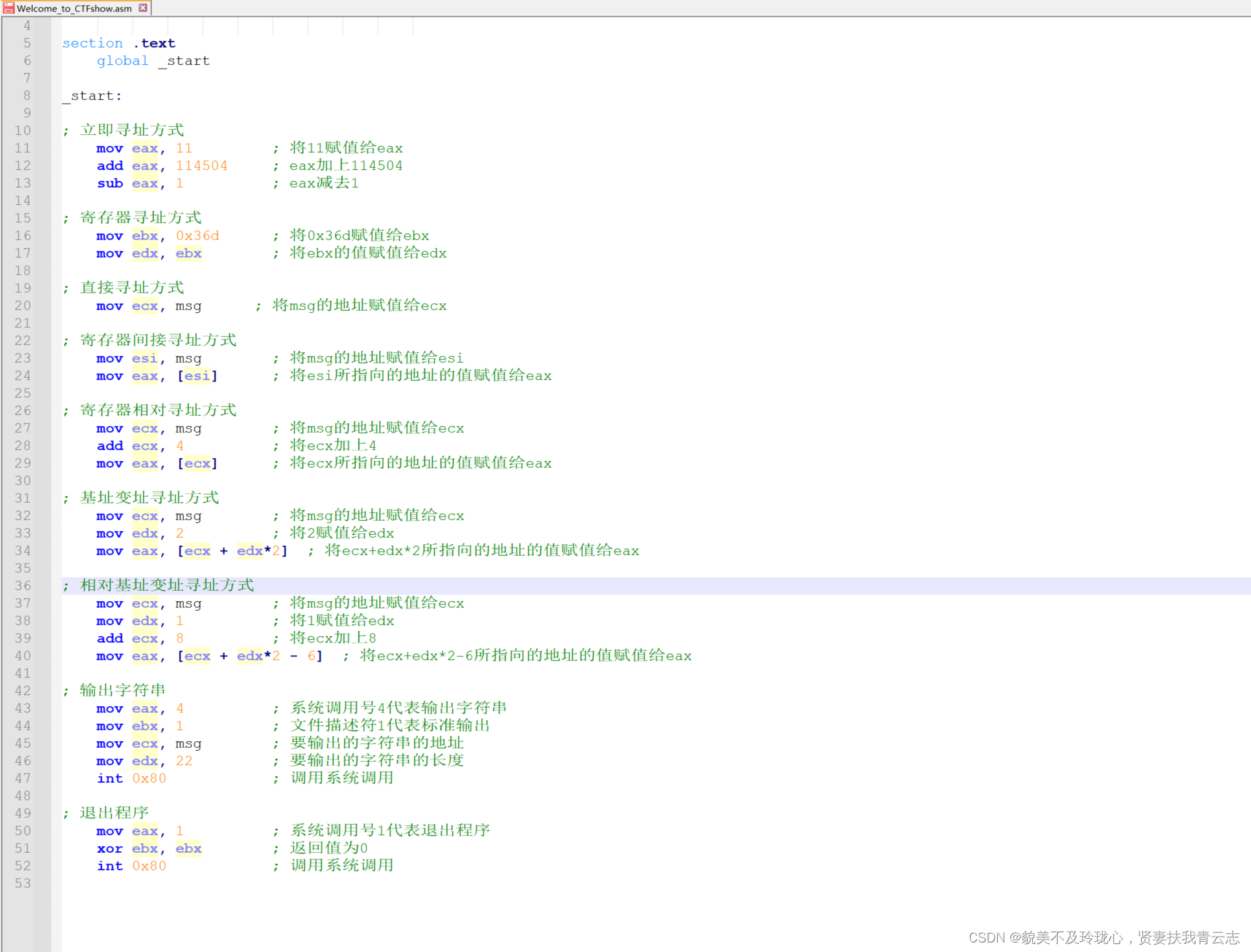1251x952 pixels.
Task: Click the xor ebx, ebx instruction
Action: point(147,848)
